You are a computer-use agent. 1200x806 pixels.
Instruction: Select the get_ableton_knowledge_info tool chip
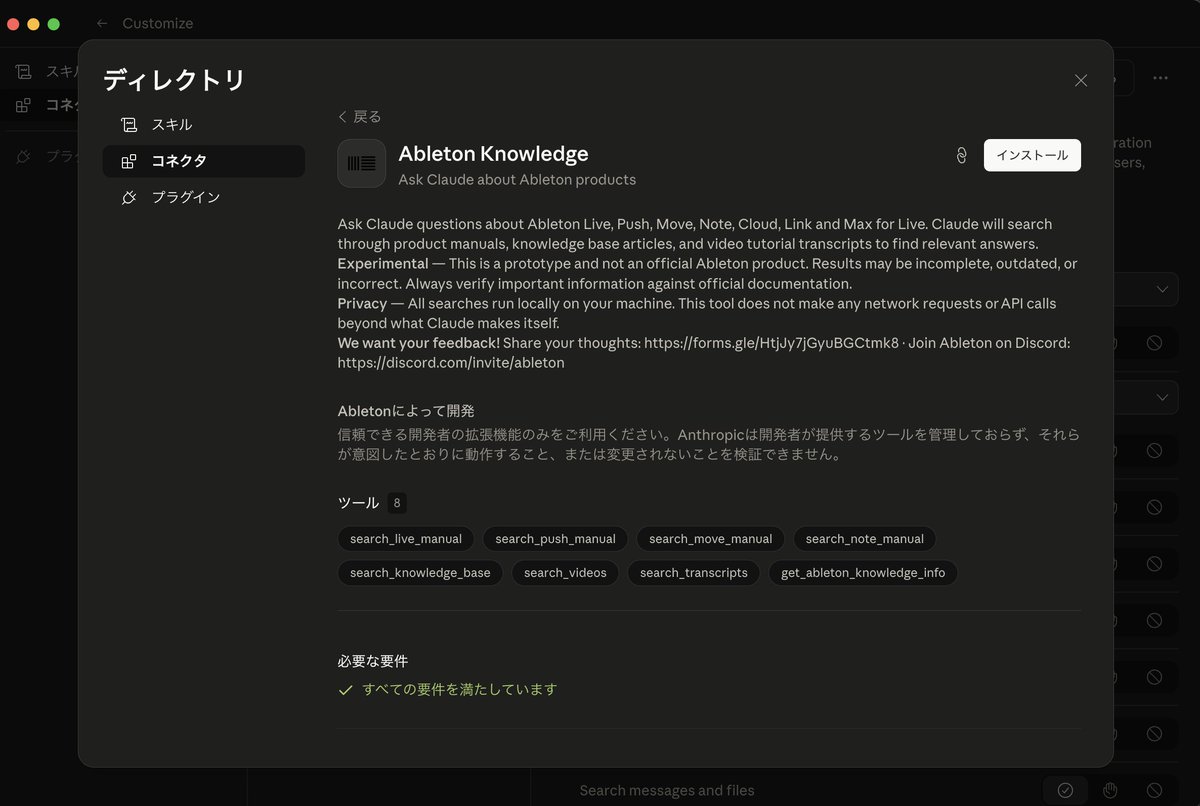tap(863, 573)
